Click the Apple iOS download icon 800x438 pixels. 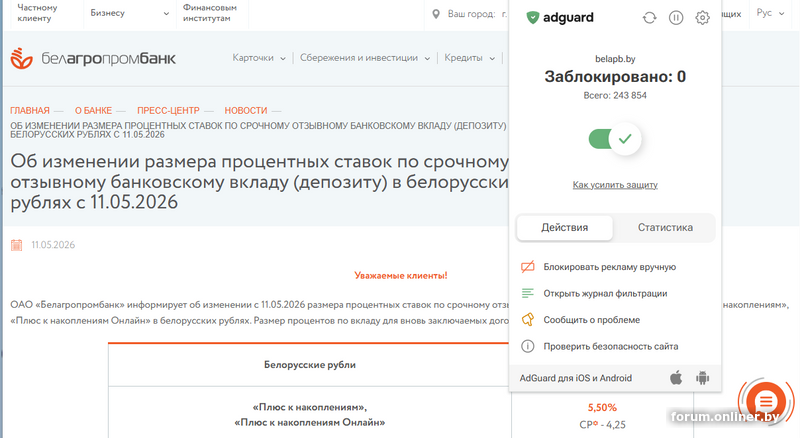pos(676,378)
